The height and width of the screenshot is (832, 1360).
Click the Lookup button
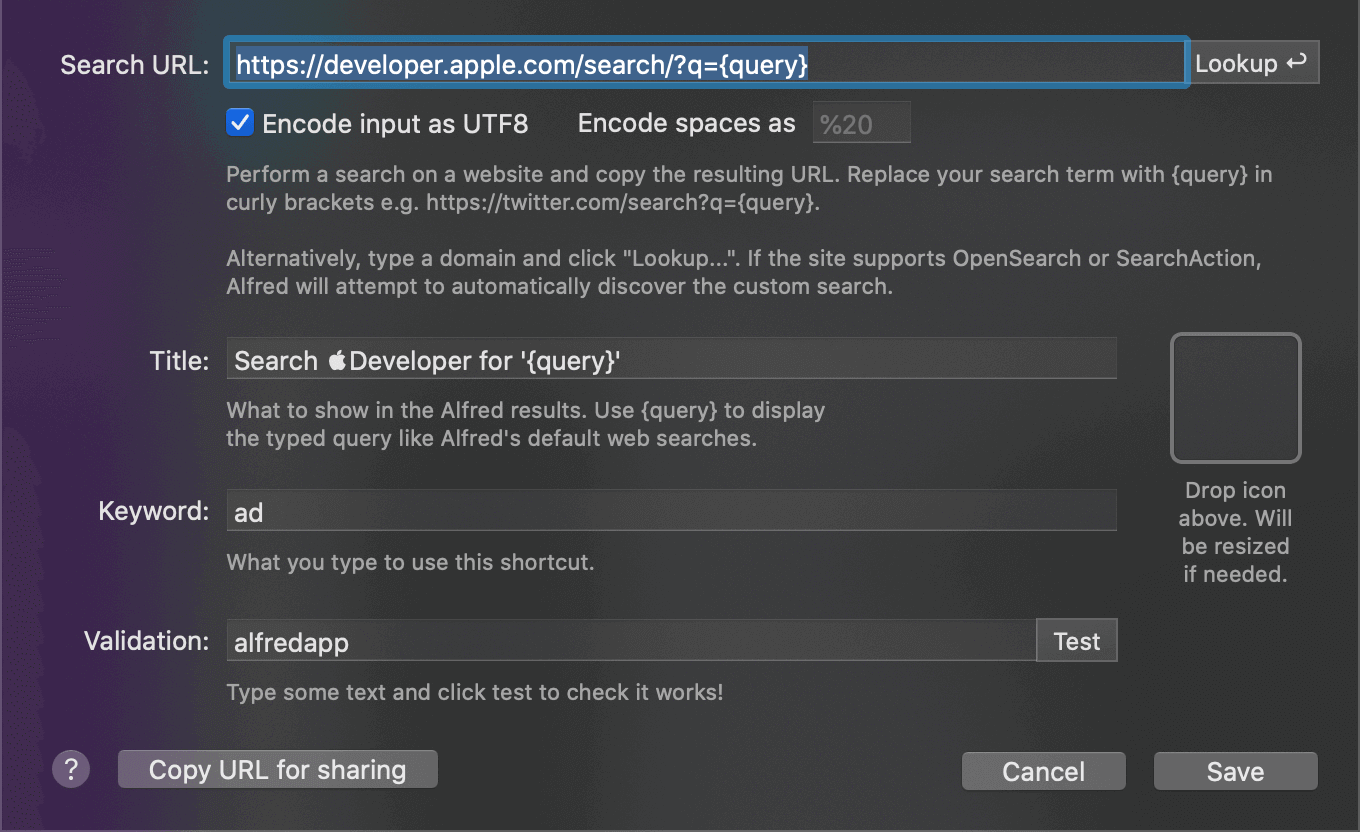point(1255,63)
